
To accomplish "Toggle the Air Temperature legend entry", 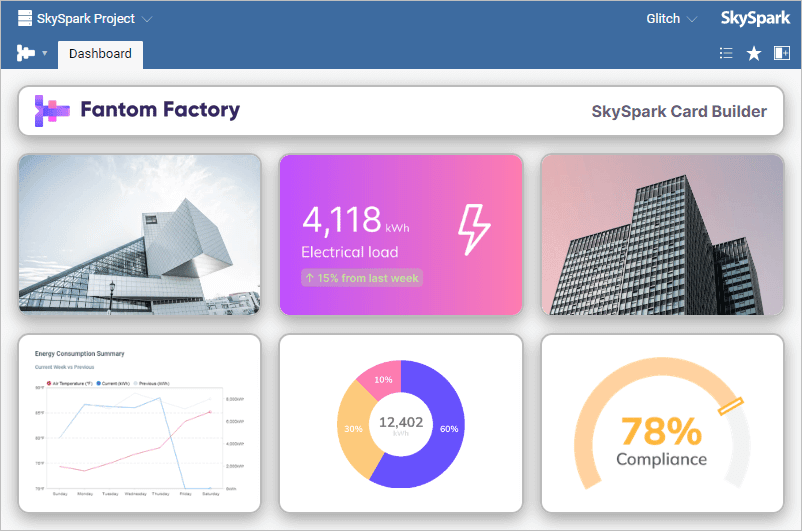I will (70, 383).
